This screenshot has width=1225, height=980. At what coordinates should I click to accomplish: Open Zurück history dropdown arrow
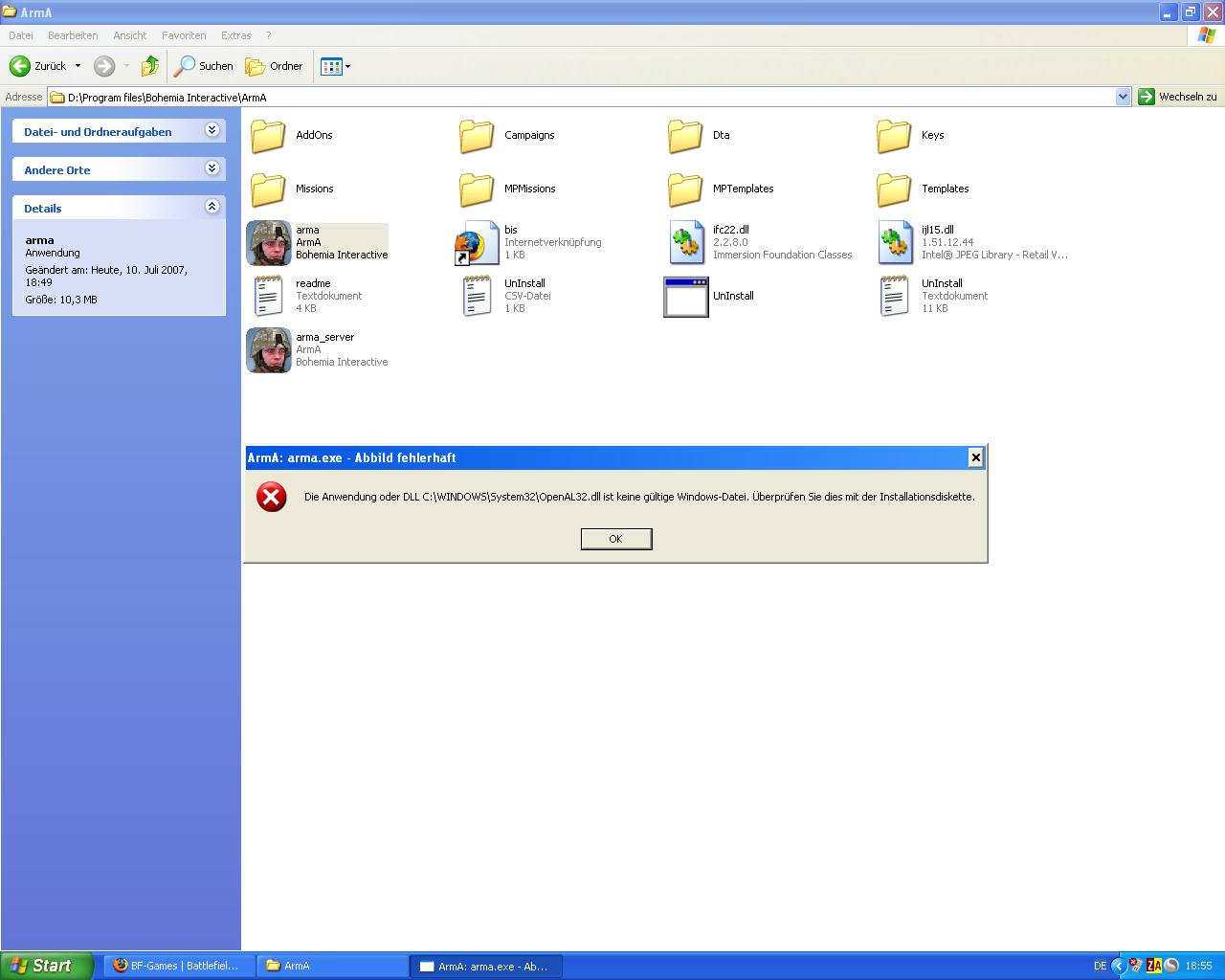coord(78,66)
